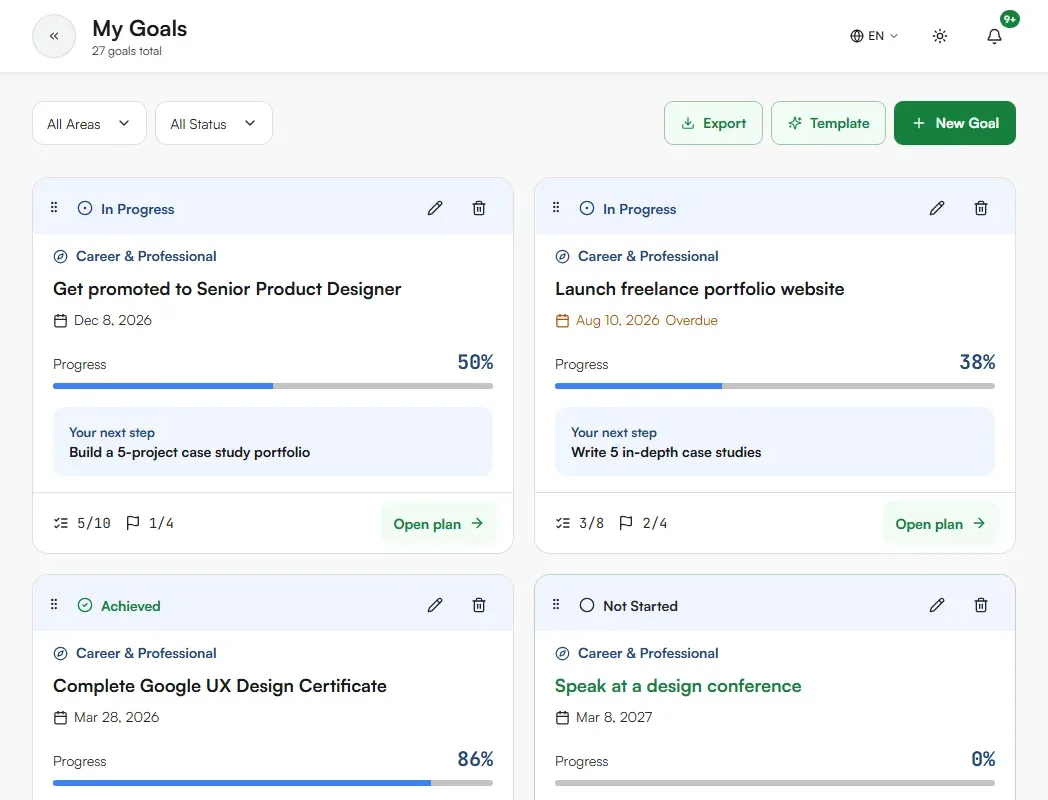Delete the Senior Product Designer goal
The width and height of the screenshot is (1048, 800).
[x=479, y=208]
